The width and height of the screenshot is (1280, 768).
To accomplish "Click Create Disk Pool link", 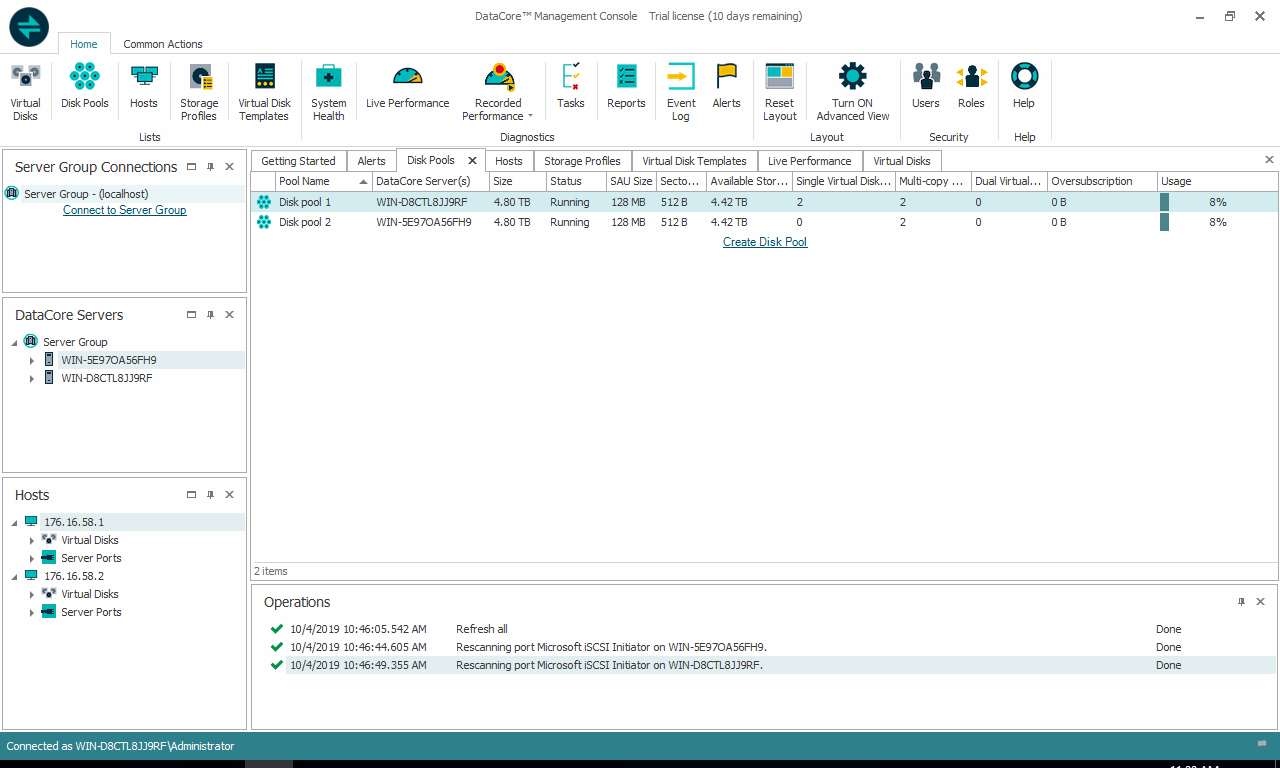I will click(x=765, y=242).
